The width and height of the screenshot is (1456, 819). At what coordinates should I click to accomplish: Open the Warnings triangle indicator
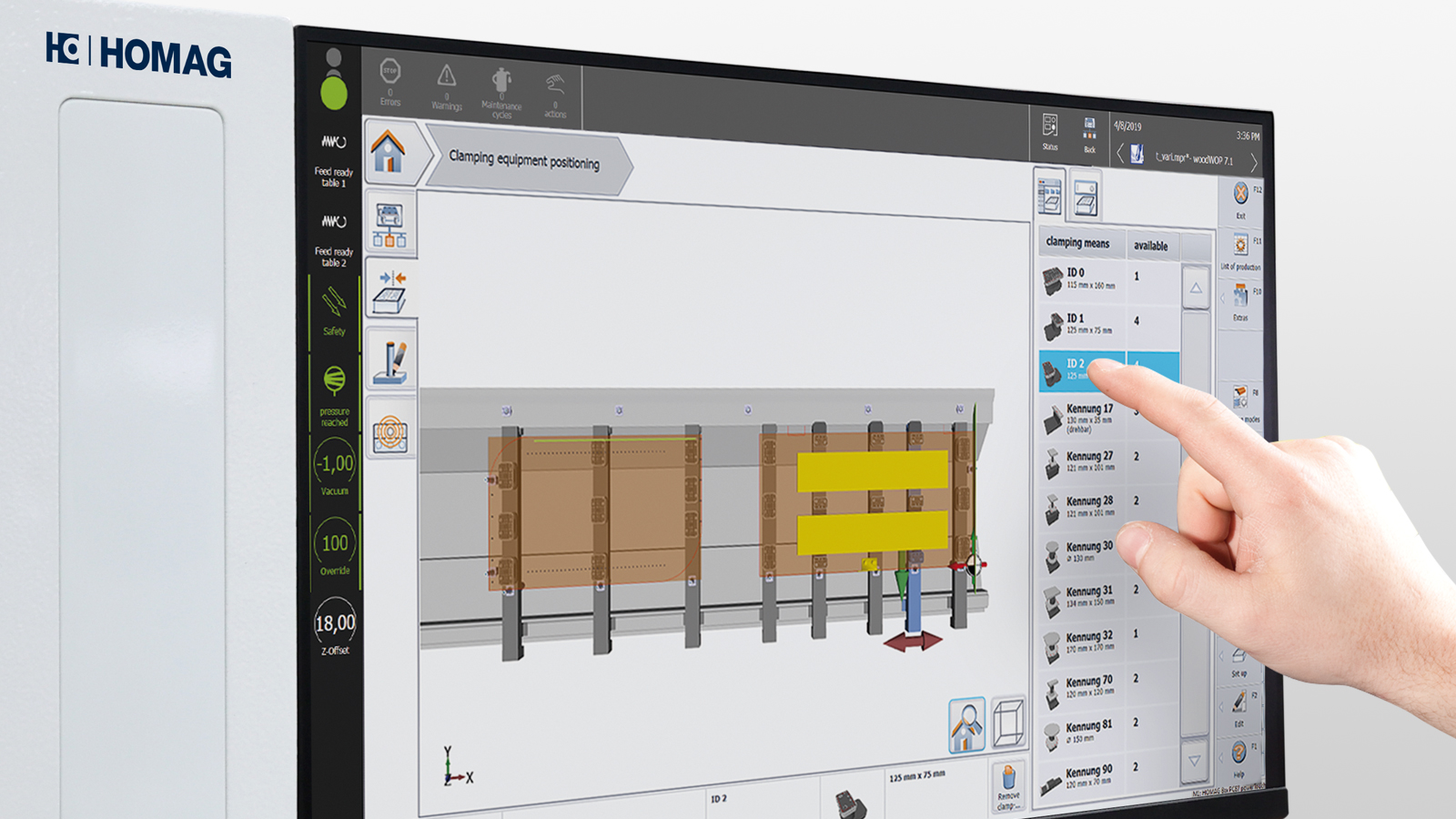pos(446,77)
